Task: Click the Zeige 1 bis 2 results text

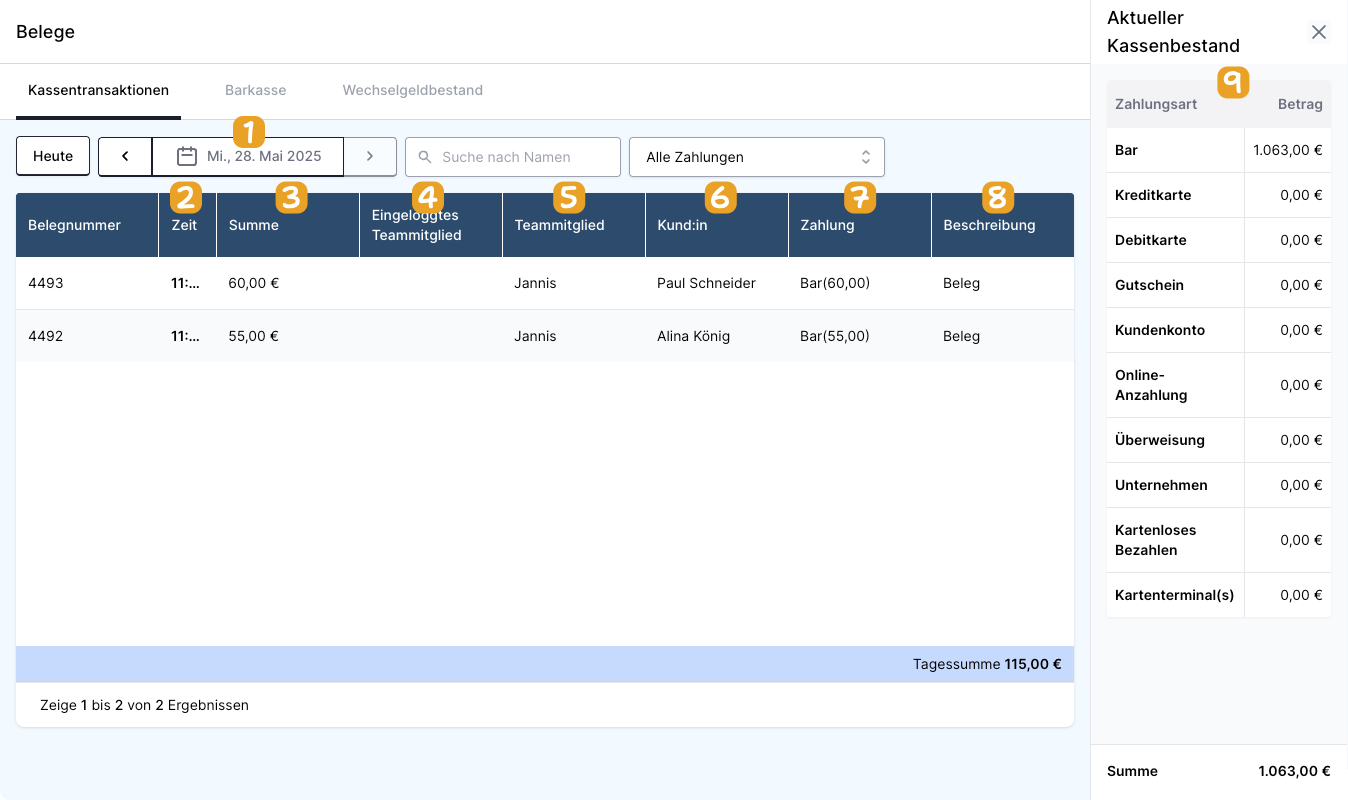Action: 144,705
